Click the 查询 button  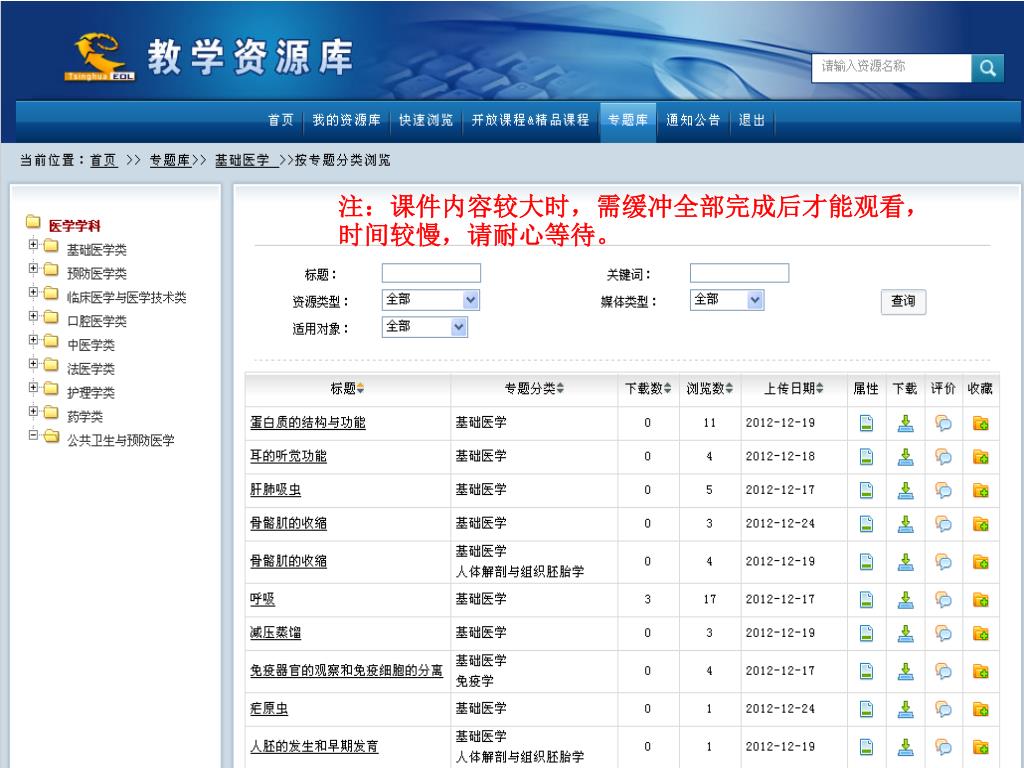click(x=902, y=302)
